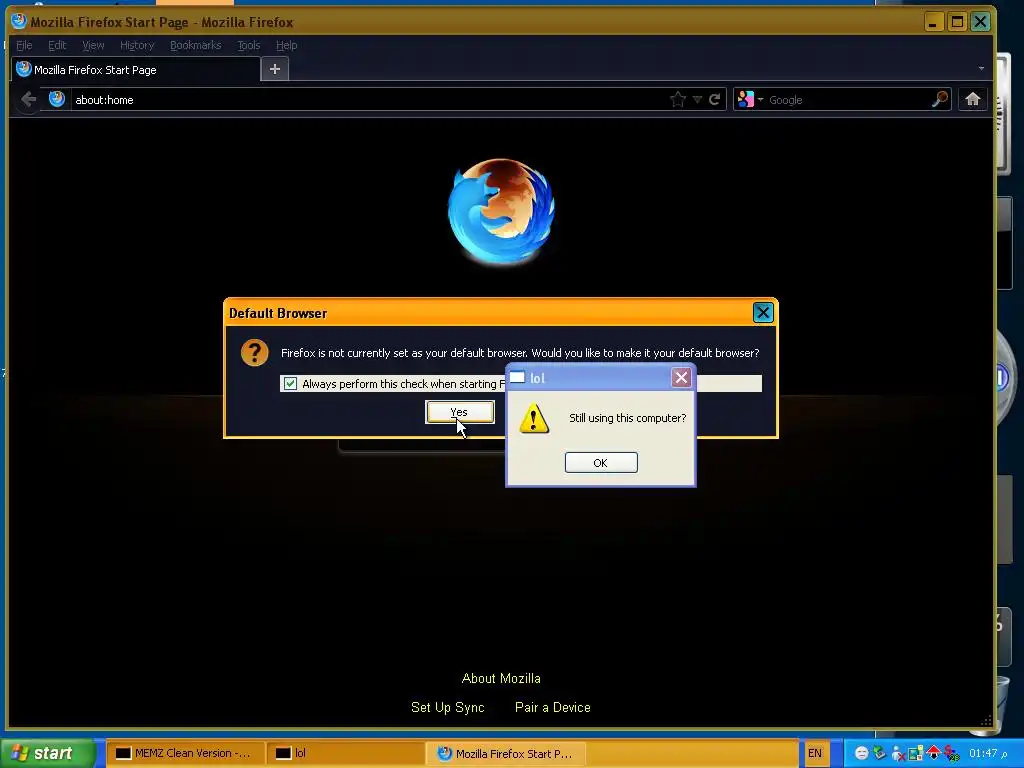Open the Tools menu
The height and width of the screenshot is (768, 1024).
pos(248,45)
